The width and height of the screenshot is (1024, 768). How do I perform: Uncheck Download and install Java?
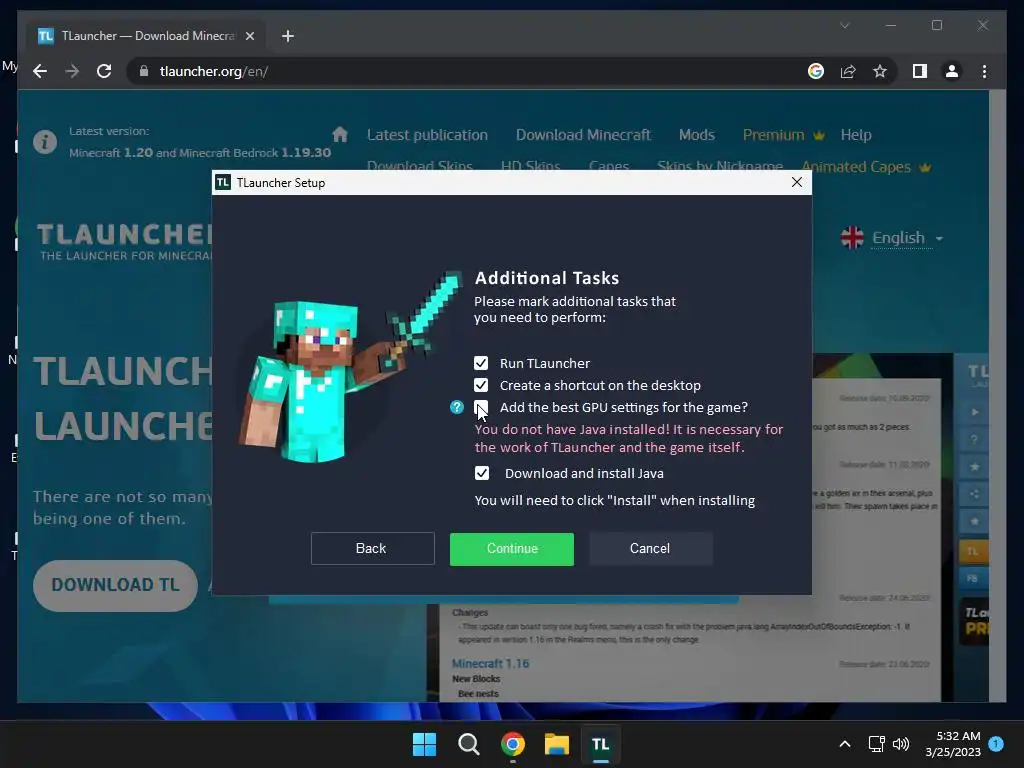[481, 473]
